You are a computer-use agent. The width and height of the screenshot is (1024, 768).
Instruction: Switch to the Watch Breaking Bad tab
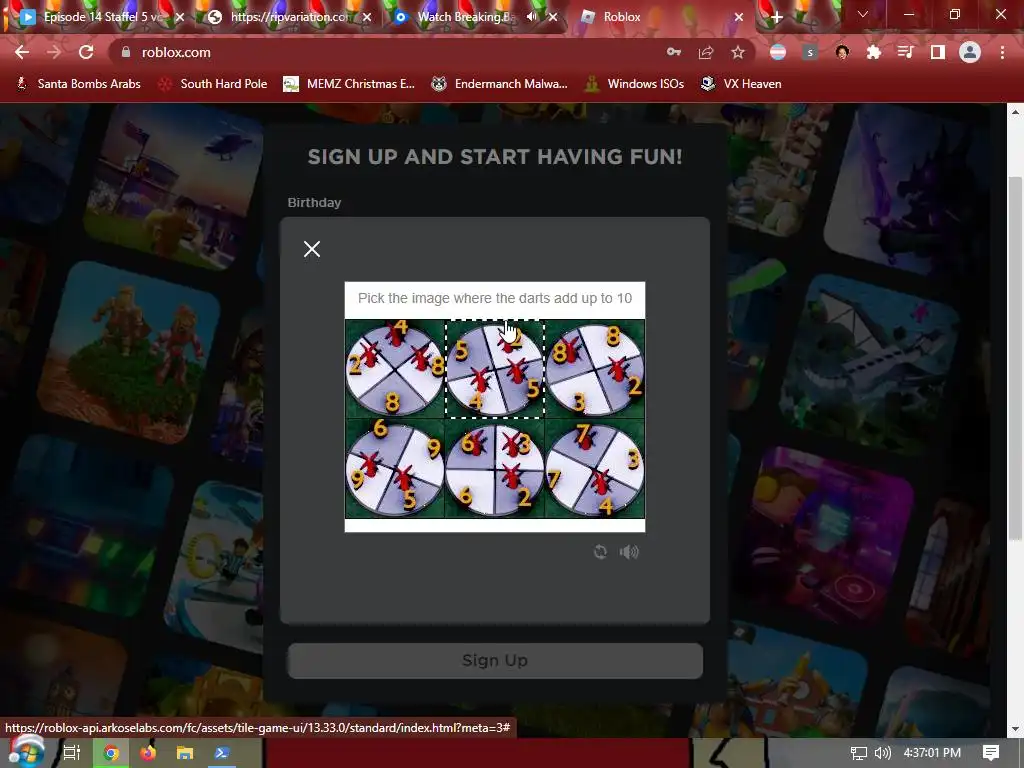tap(464, 17)
